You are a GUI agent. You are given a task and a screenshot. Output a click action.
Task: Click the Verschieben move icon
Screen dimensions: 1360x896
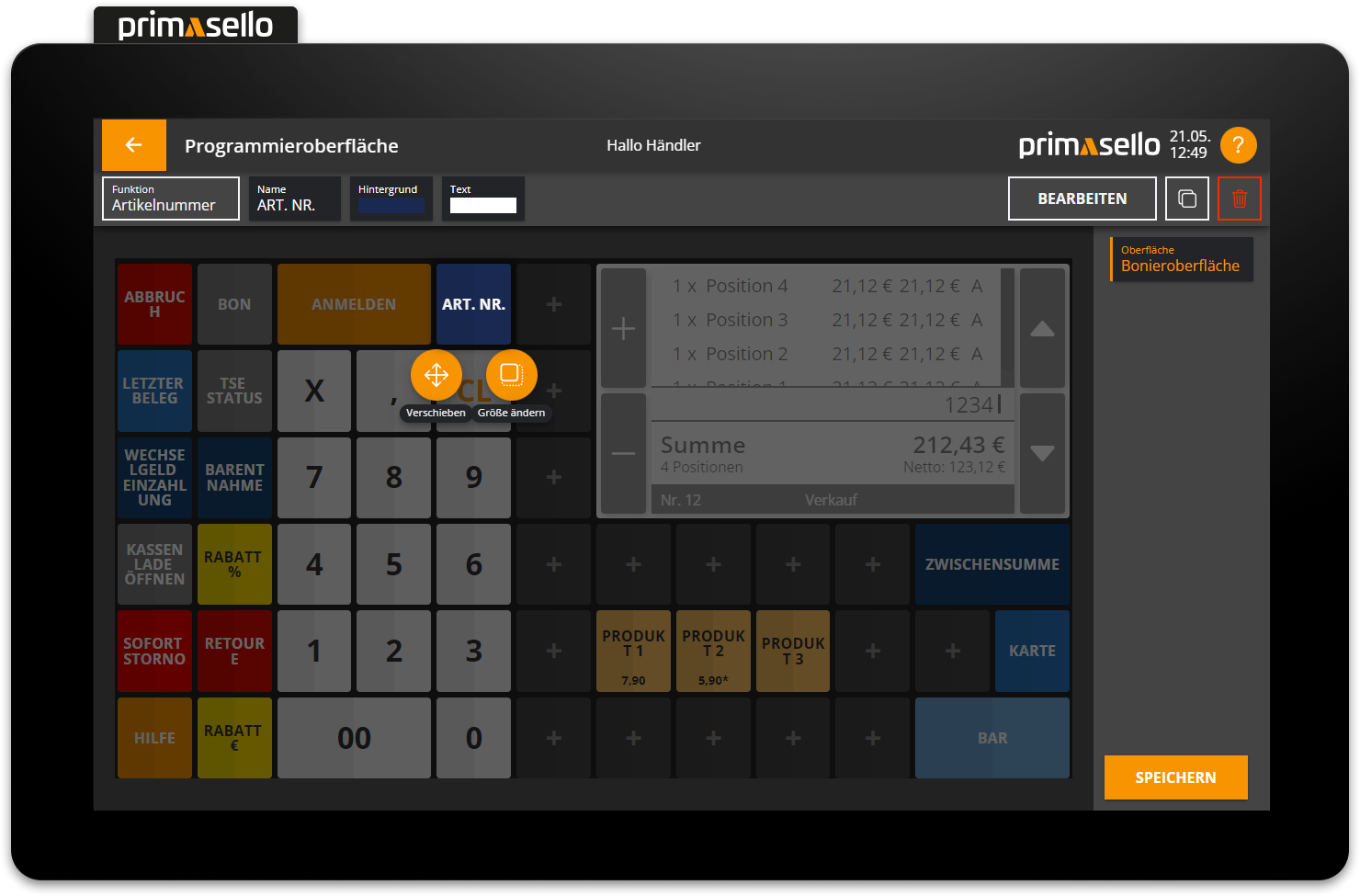coord(436,375)
